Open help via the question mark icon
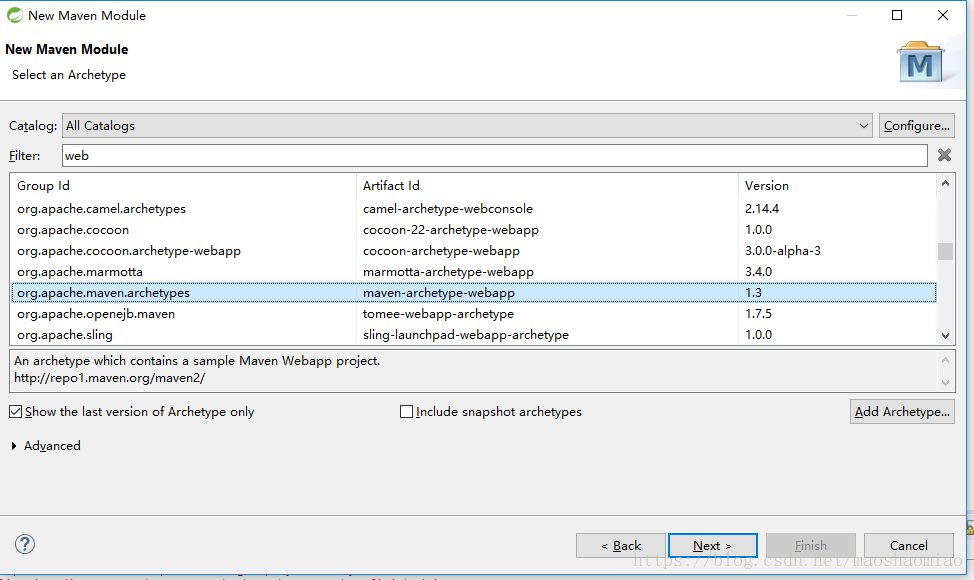 click(25, 545)
